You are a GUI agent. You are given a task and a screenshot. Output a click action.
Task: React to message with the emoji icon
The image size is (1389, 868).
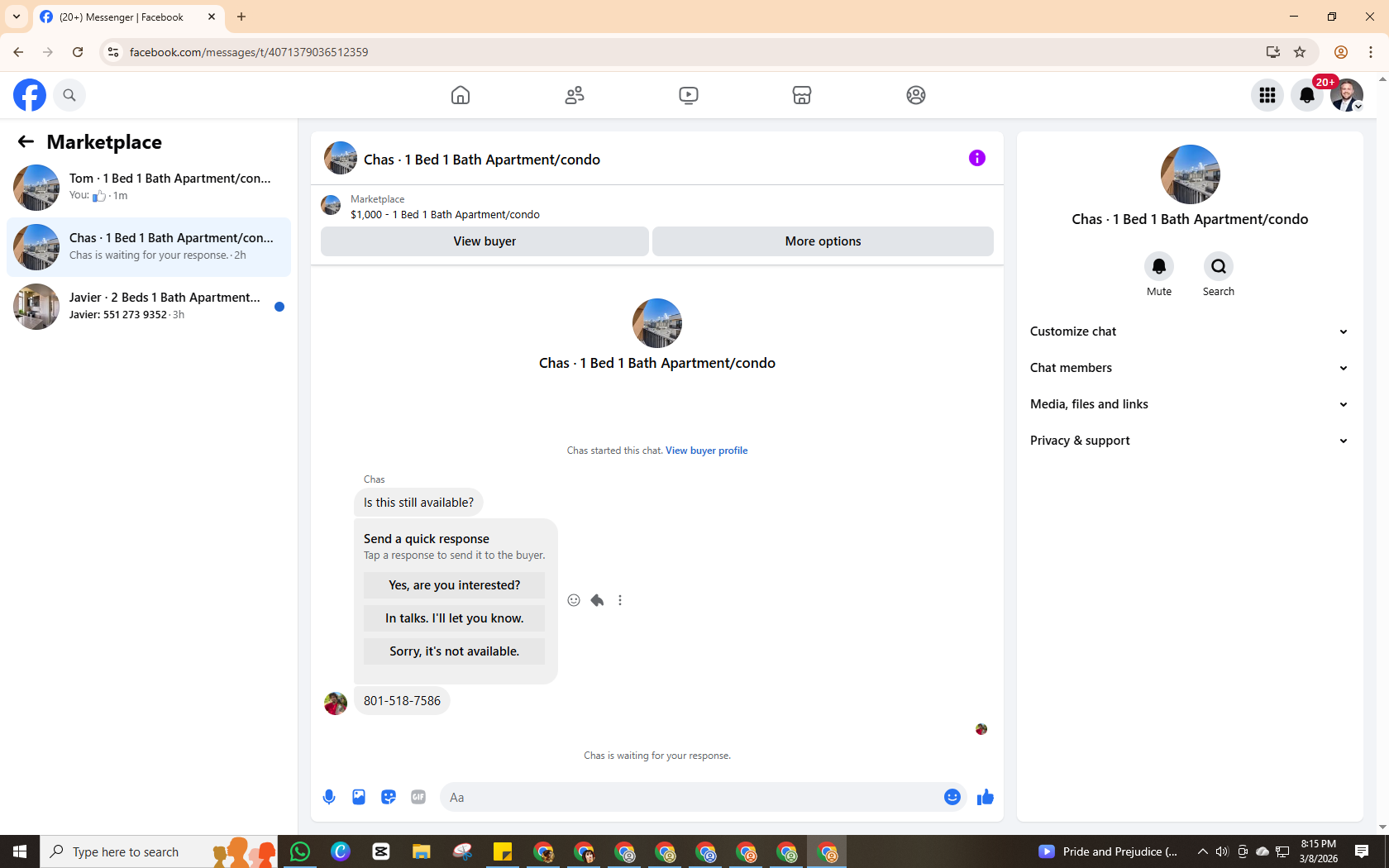pyautogui.click(x=574, y=600)
